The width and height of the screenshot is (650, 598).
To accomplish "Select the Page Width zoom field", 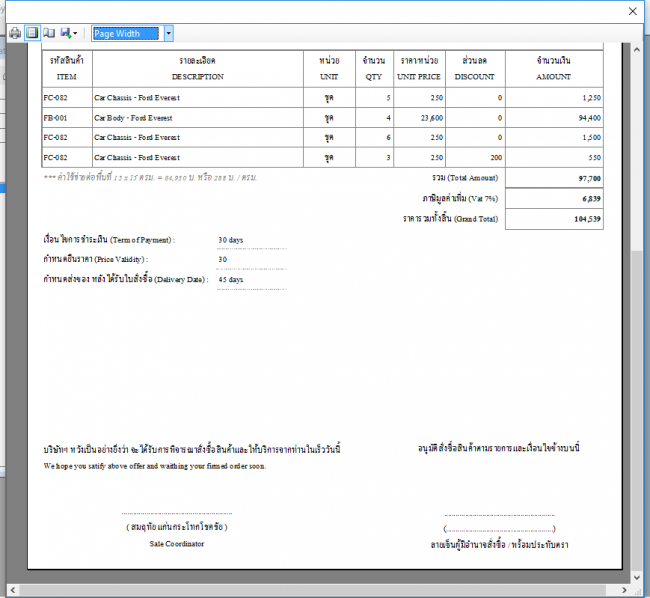I will [x=126, y=34].
